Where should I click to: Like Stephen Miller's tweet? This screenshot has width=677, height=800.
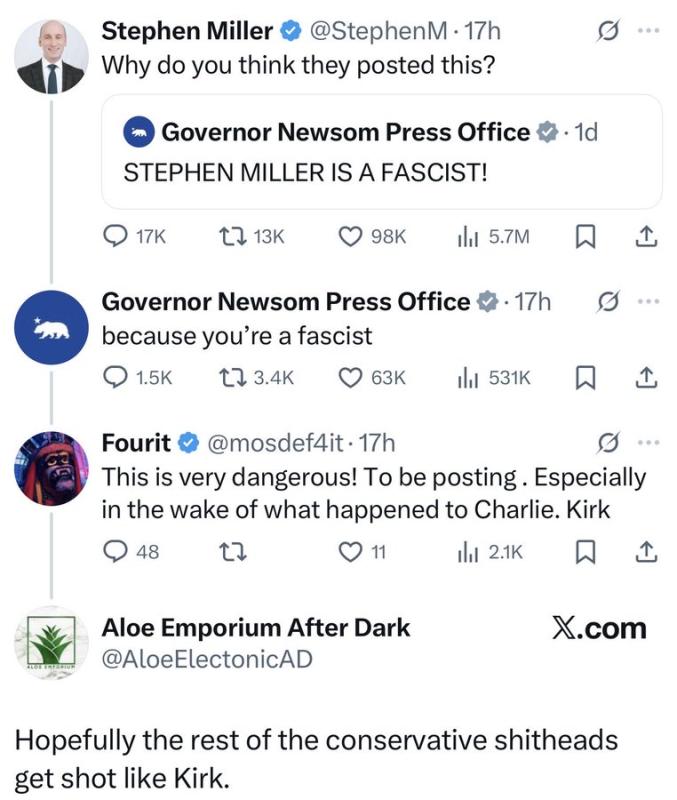(x=349, y=236)
